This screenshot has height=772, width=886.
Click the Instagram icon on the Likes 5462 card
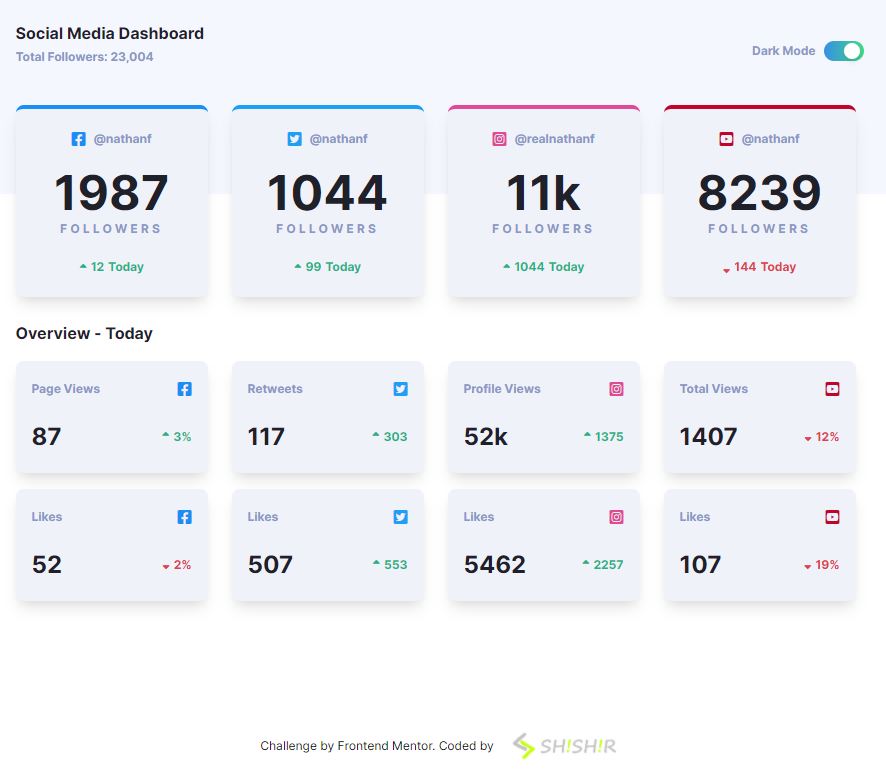(616, 517)
